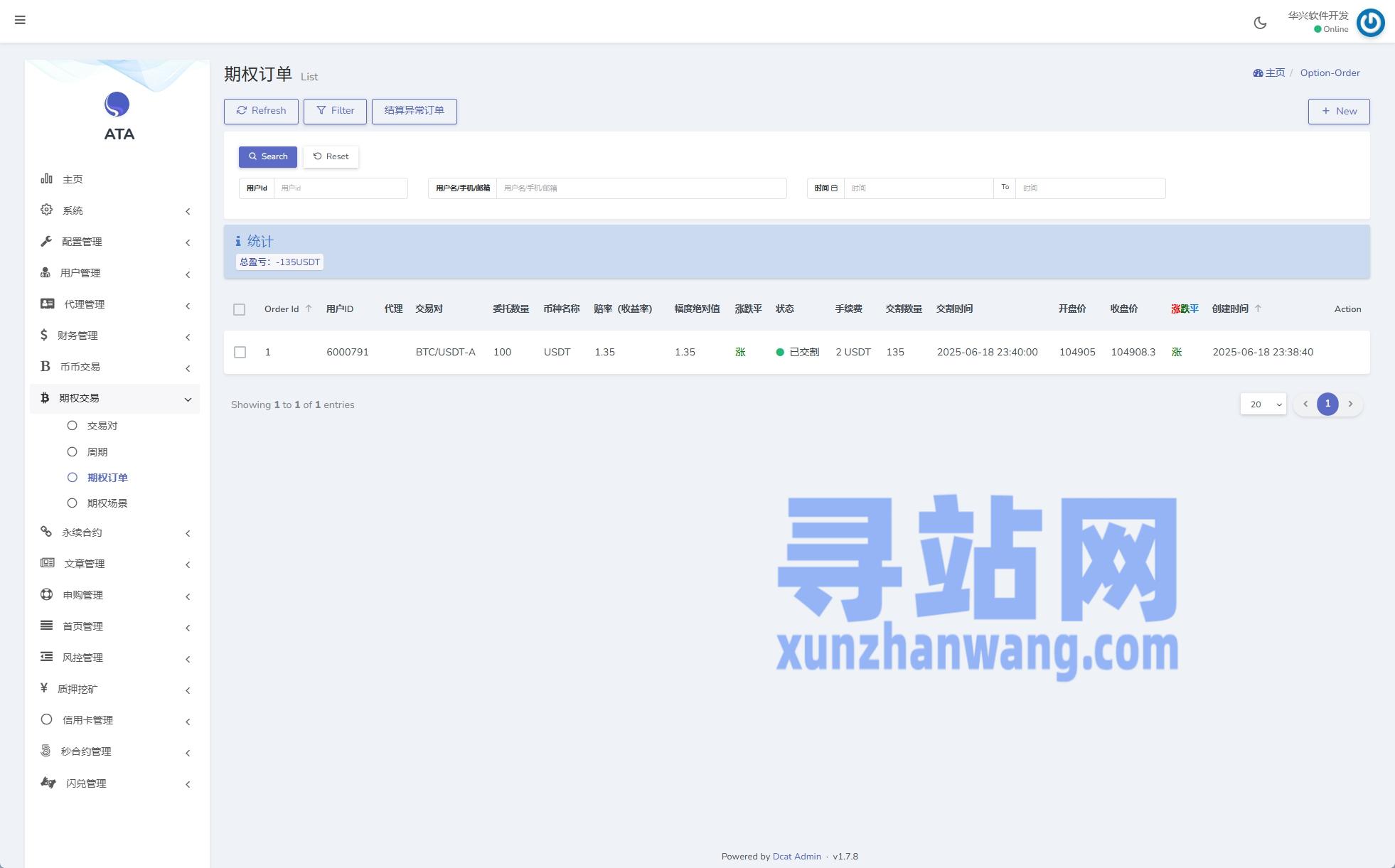This screenshot has height=868, width=1395.
Task: Click the 配置管理 wrench icon
Action: (x=46, y=241)
